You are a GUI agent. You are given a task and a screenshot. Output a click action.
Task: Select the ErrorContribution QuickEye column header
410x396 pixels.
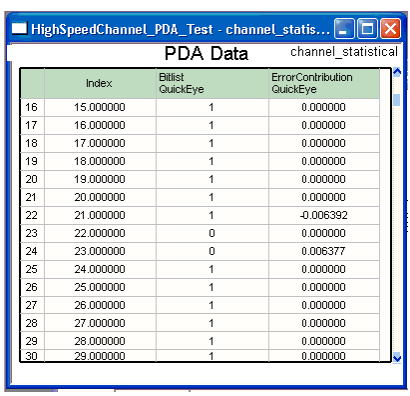(x=324, y=83)
